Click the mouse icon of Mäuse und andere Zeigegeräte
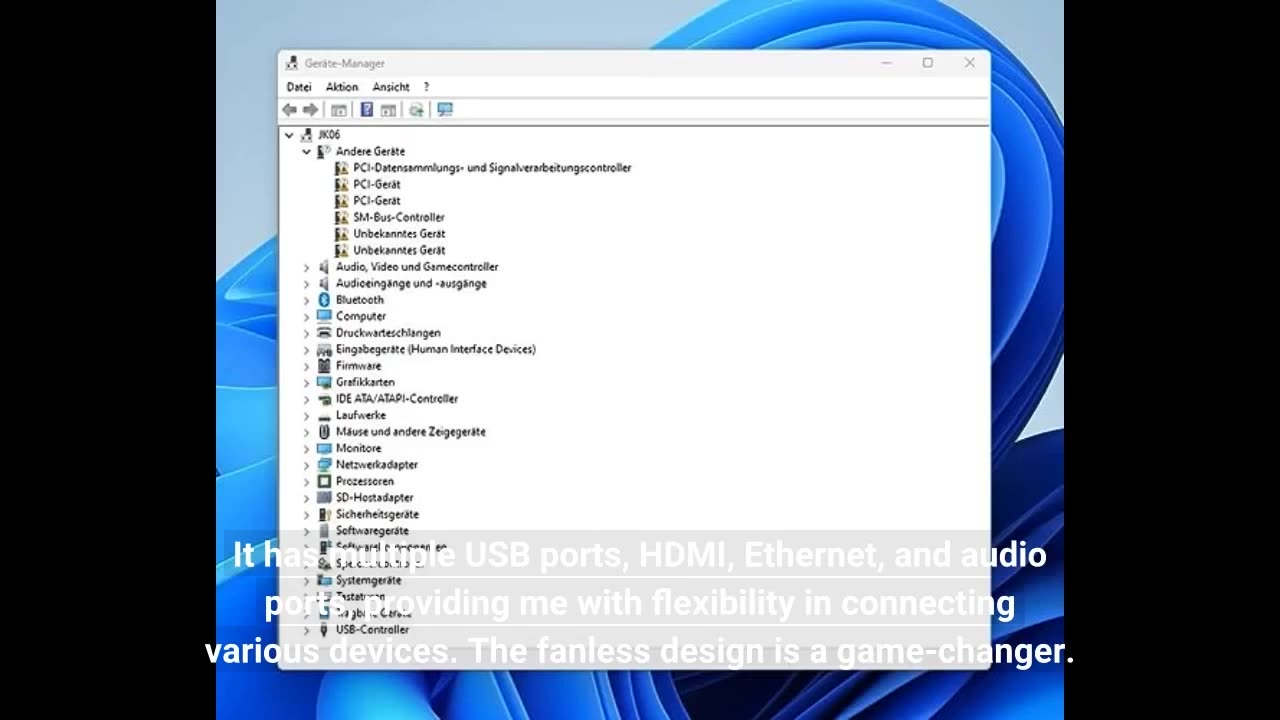 click(324, 432)
